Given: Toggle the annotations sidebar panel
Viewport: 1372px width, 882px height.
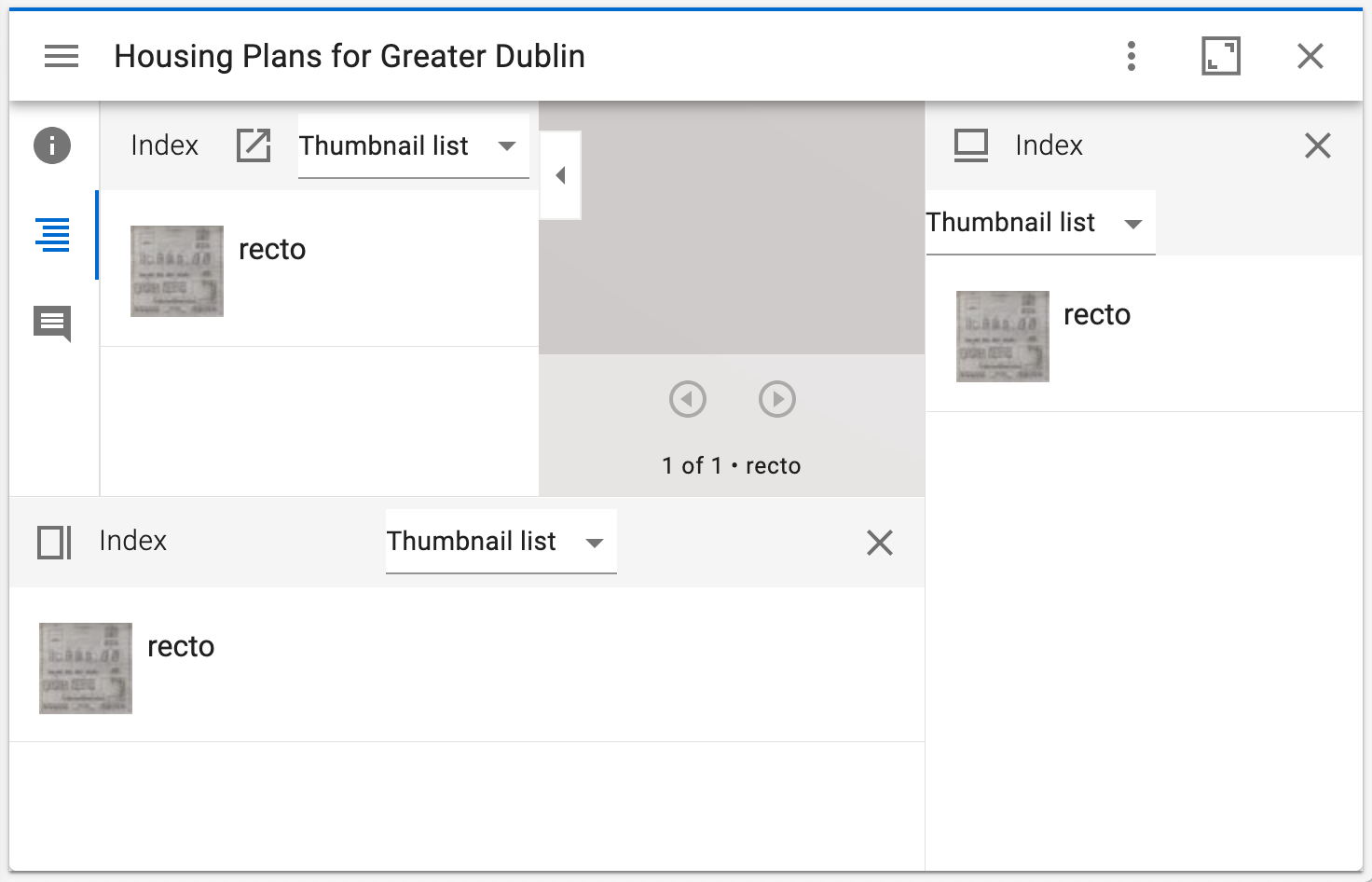Looking at the screenshot, I should coord(51,324).
